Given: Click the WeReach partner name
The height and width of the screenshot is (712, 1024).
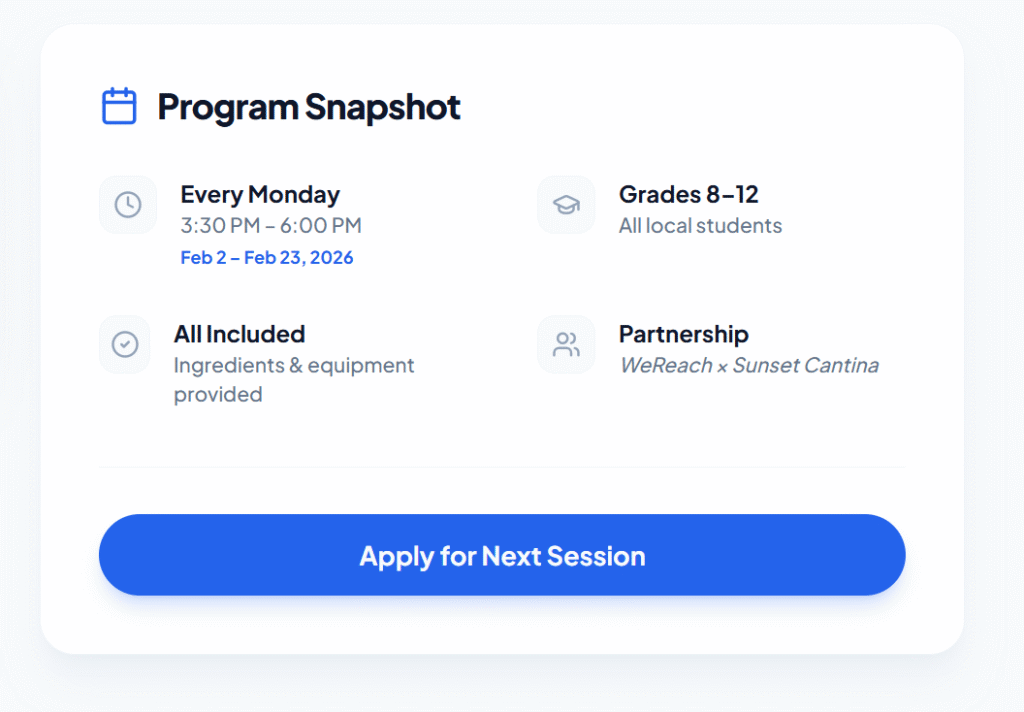Looking at the screenshot, I should (x=664, y=366).
